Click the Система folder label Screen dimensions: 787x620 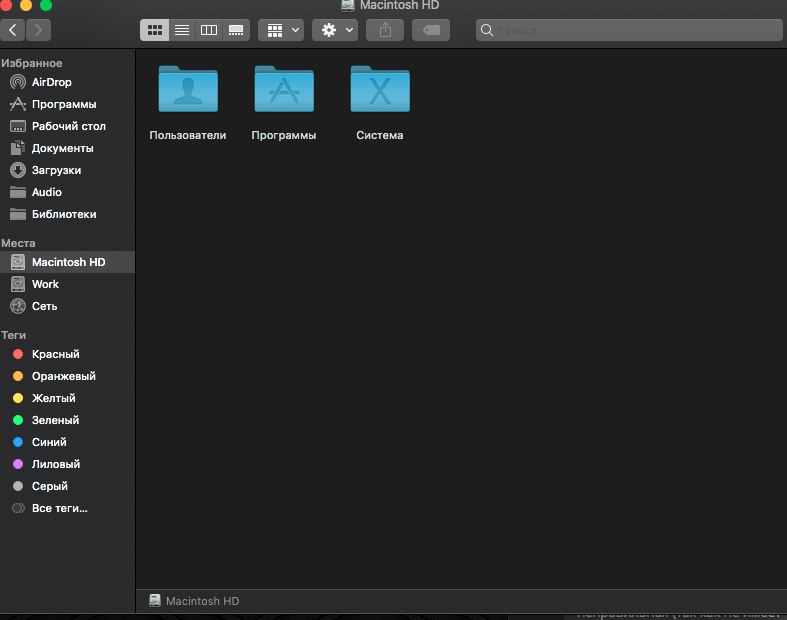point(380,135)
